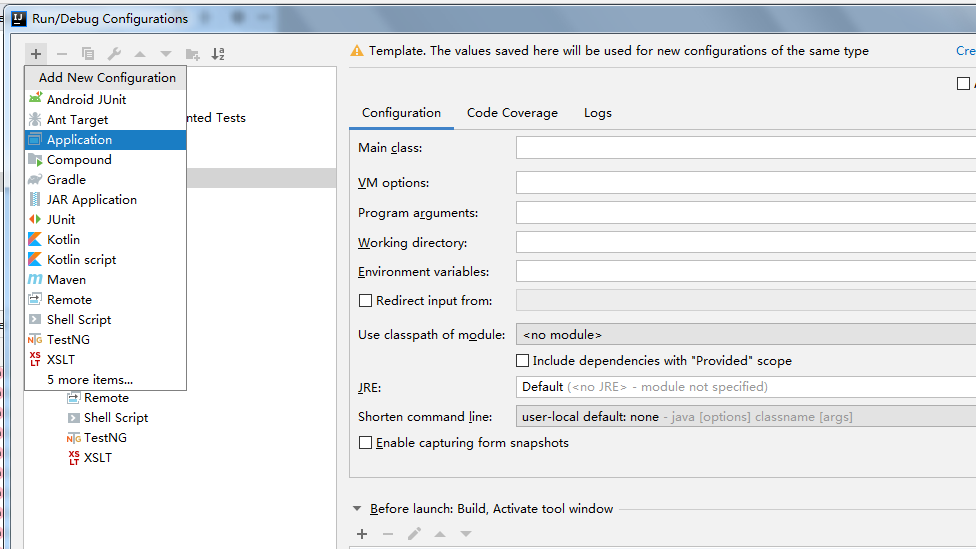
Task: Choose Maven configuration type
Action: (x=105, y=279)
